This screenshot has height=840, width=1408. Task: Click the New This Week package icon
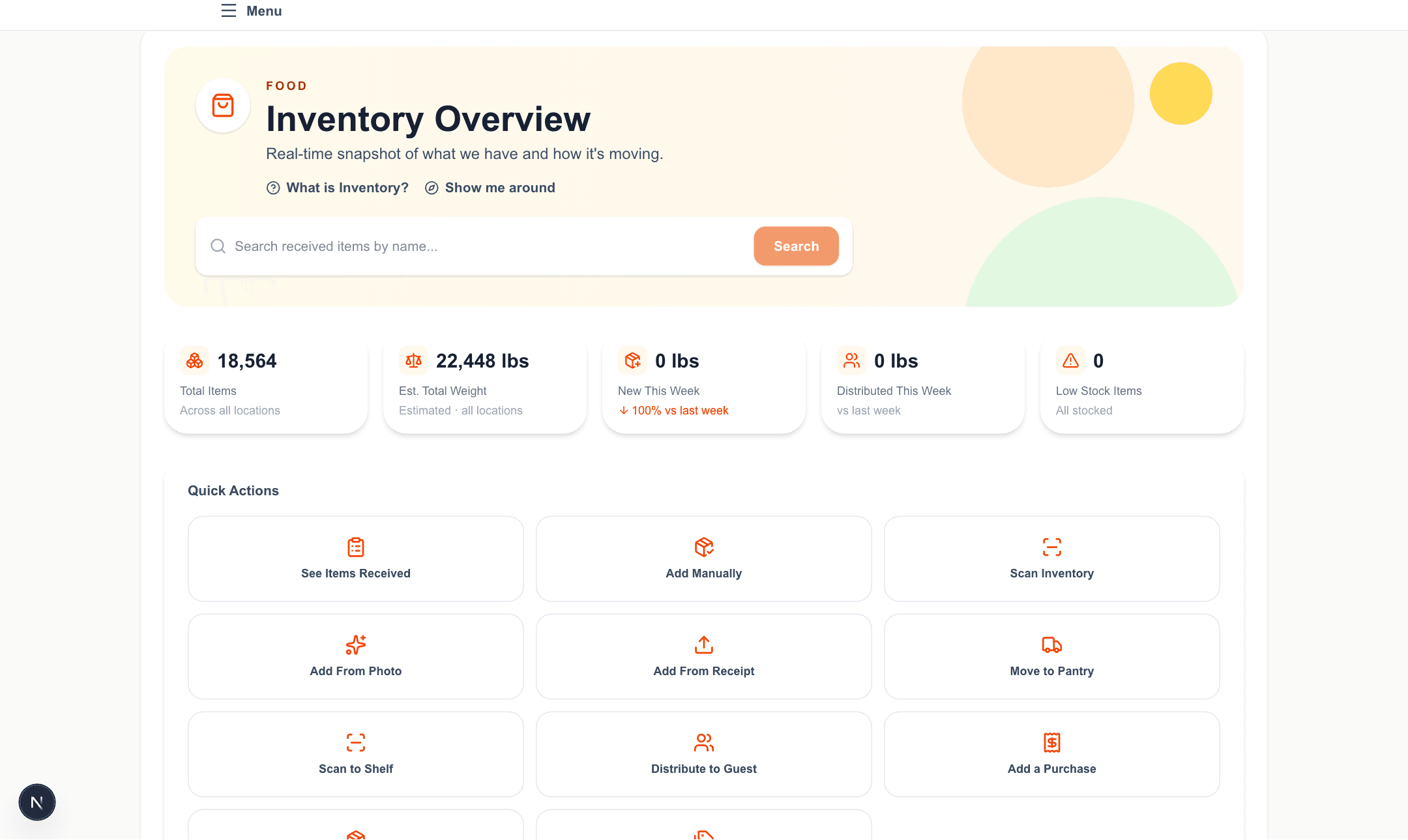pyautogui.click(x=632, y=360)
